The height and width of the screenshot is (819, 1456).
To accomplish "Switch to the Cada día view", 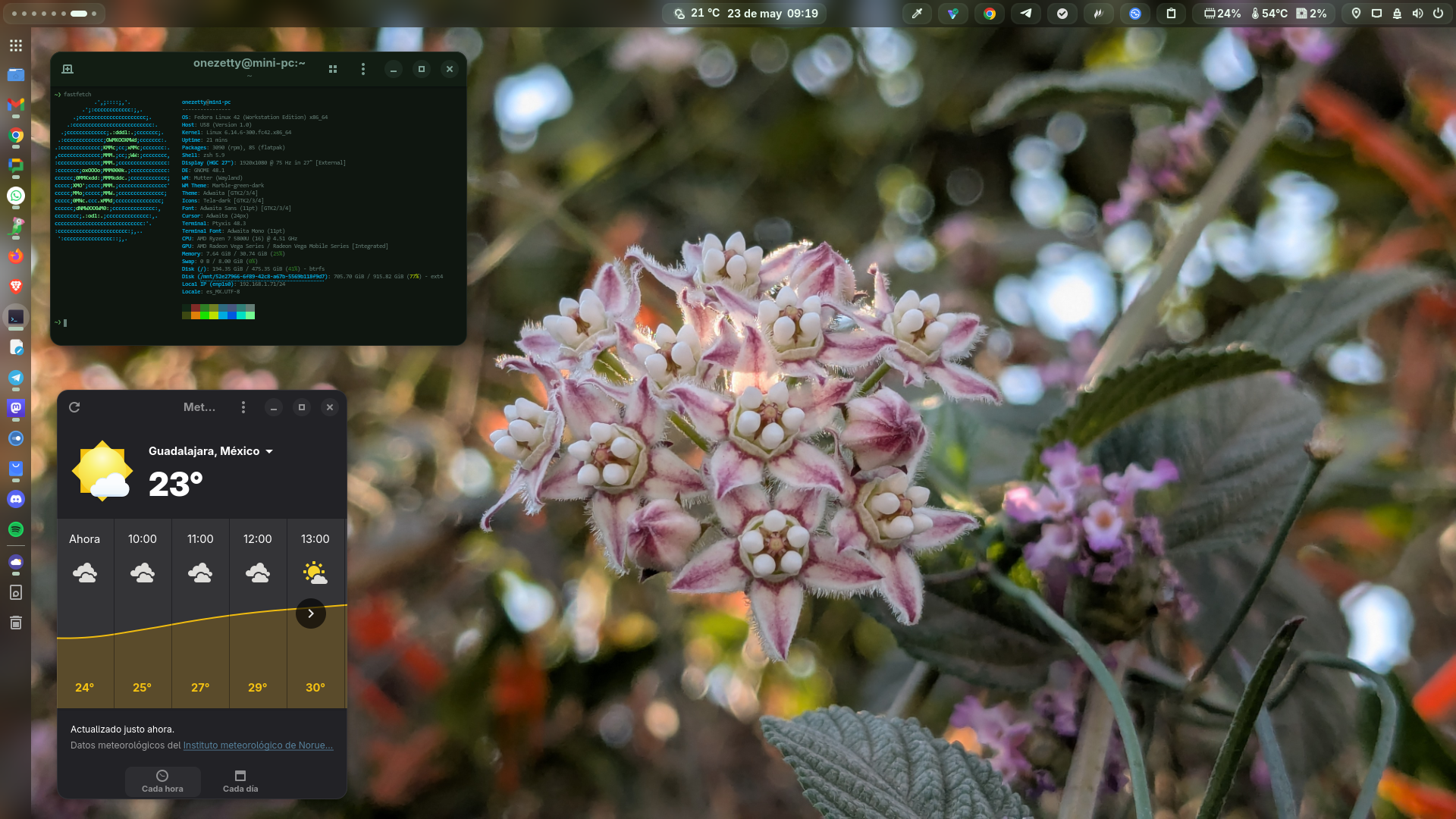I will [x=240, y=781].
